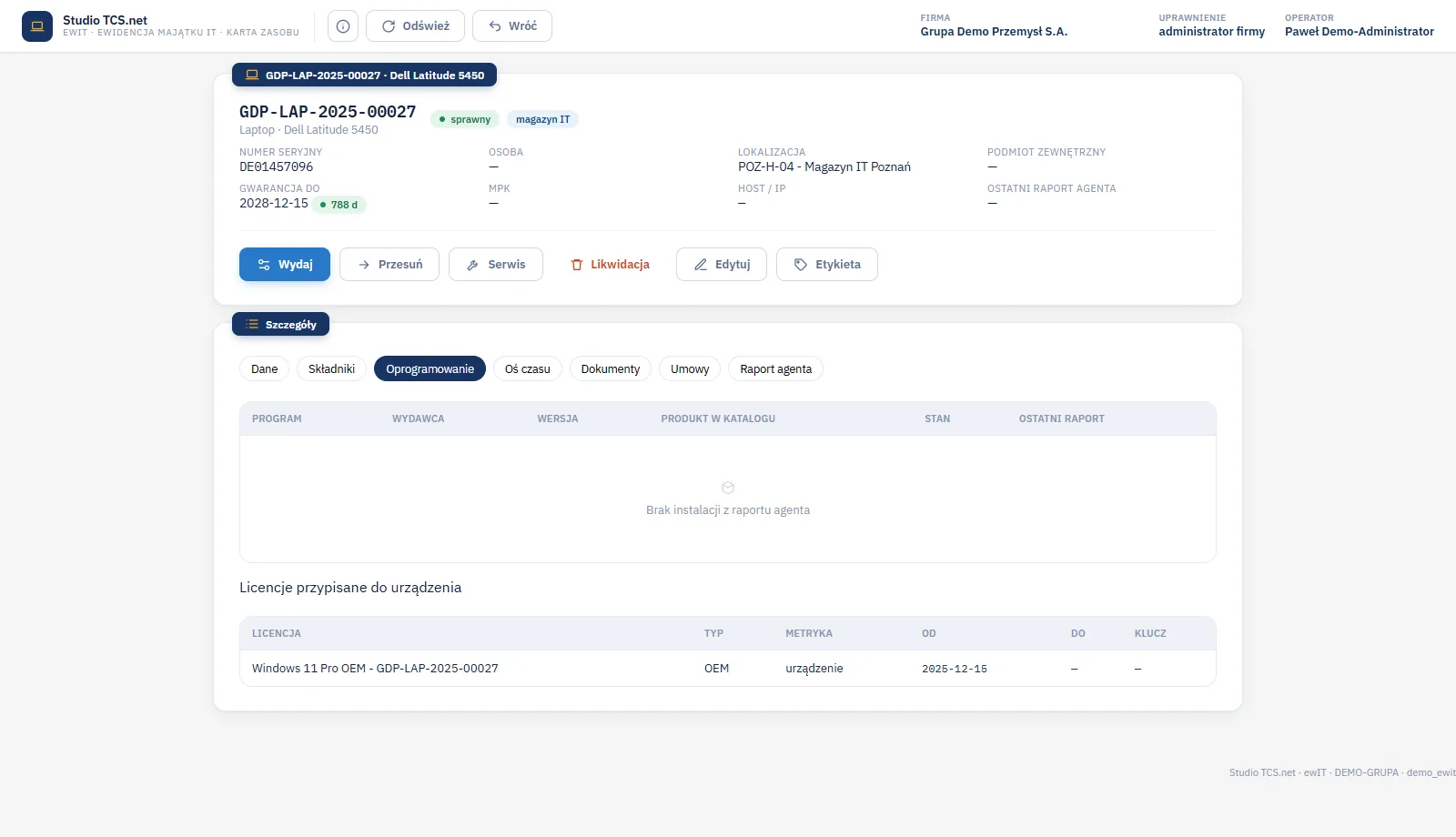1456x837 pixels.
Task: Open the Składniki tab
Action: 331,368
